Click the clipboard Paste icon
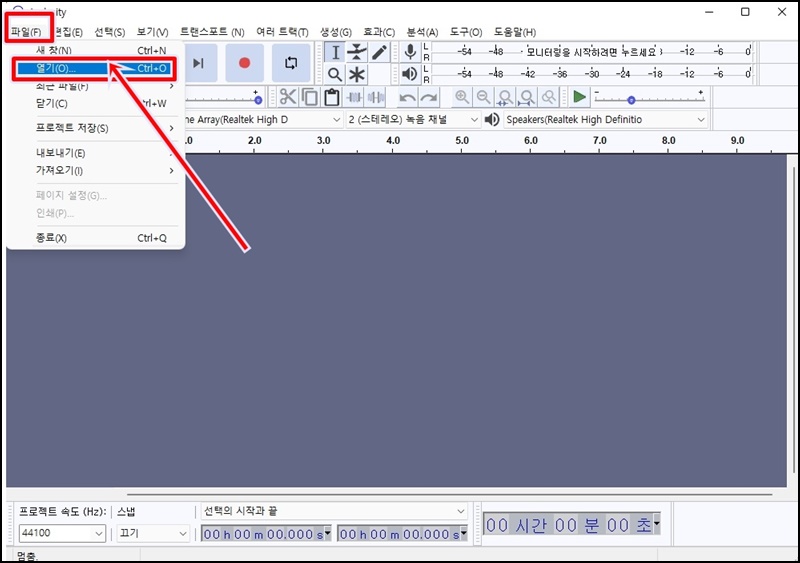The width and height of the screenshot is (800, 563). [x=332, y=97]
